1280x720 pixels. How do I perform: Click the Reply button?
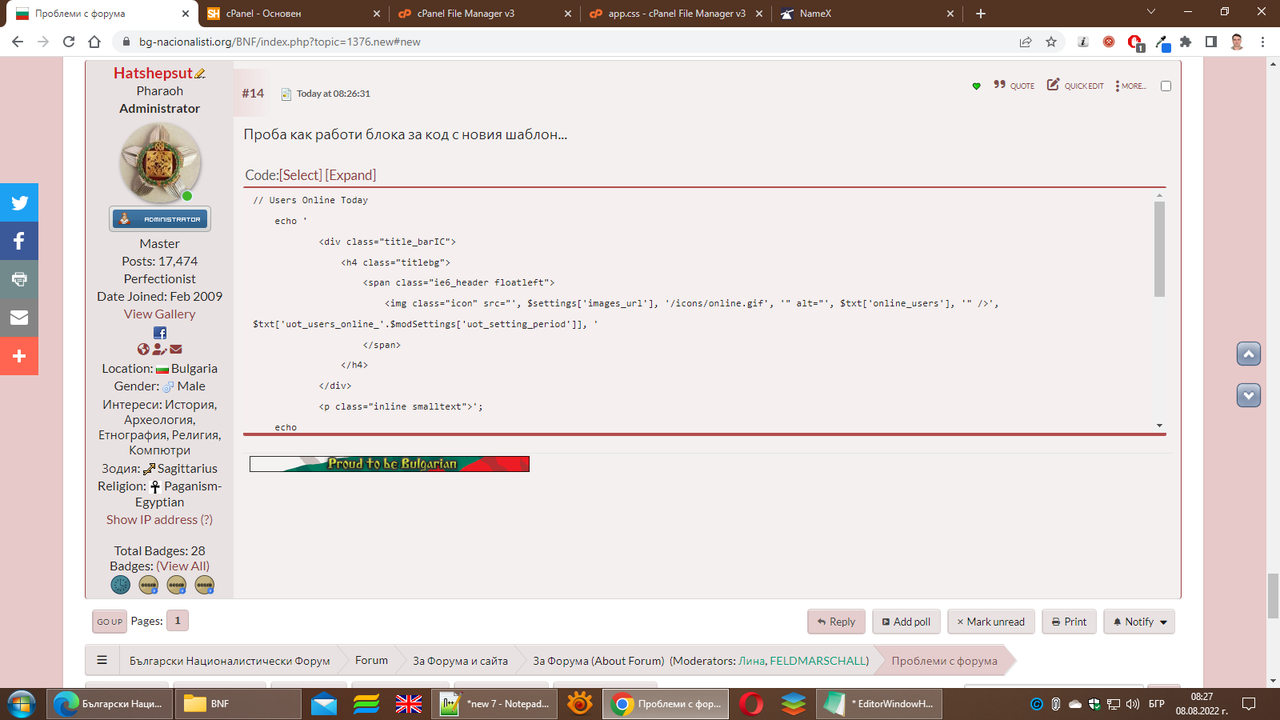click(x=836, y=621)
